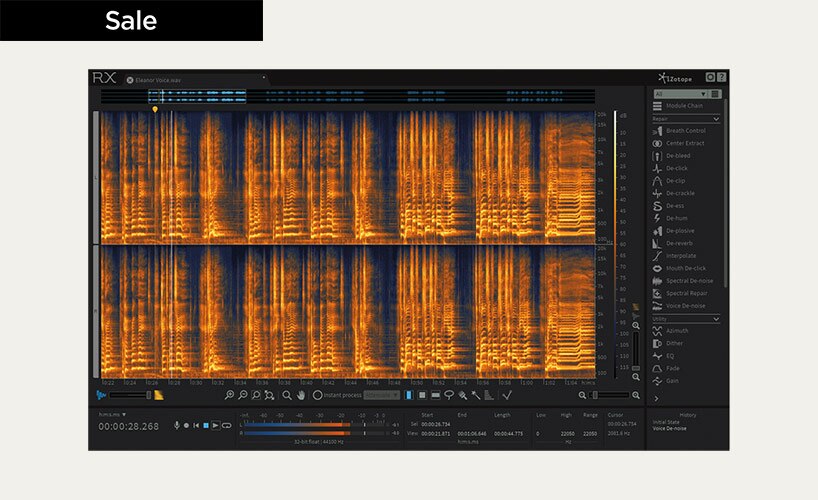The width and height of the screenshot is (818, 500).
Task: Open the De-hum module
Action: point(670,218)
